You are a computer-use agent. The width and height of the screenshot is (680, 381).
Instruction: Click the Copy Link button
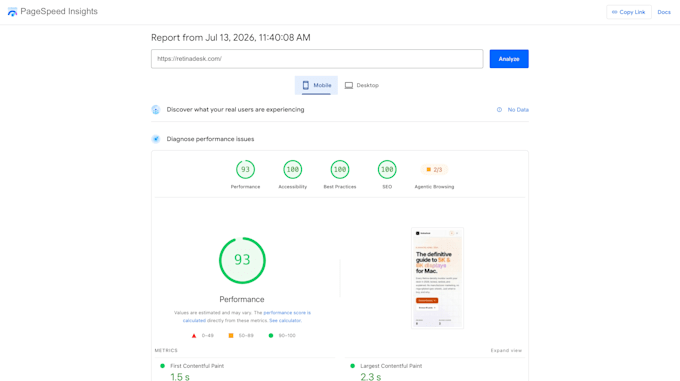628,12
